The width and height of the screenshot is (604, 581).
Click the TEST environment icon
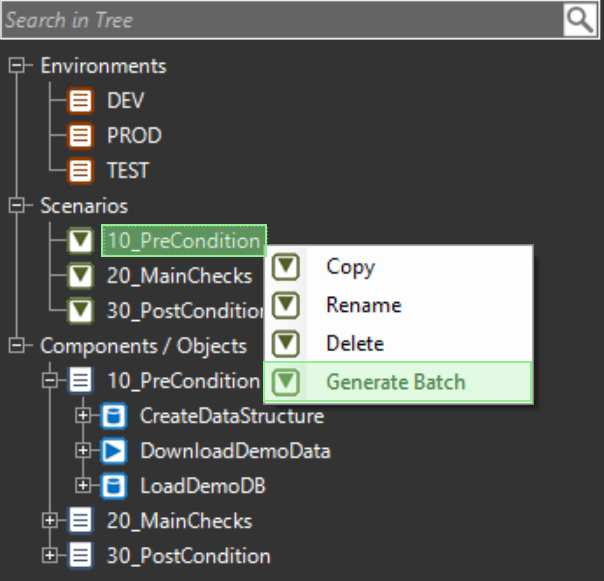coord(81,171)
